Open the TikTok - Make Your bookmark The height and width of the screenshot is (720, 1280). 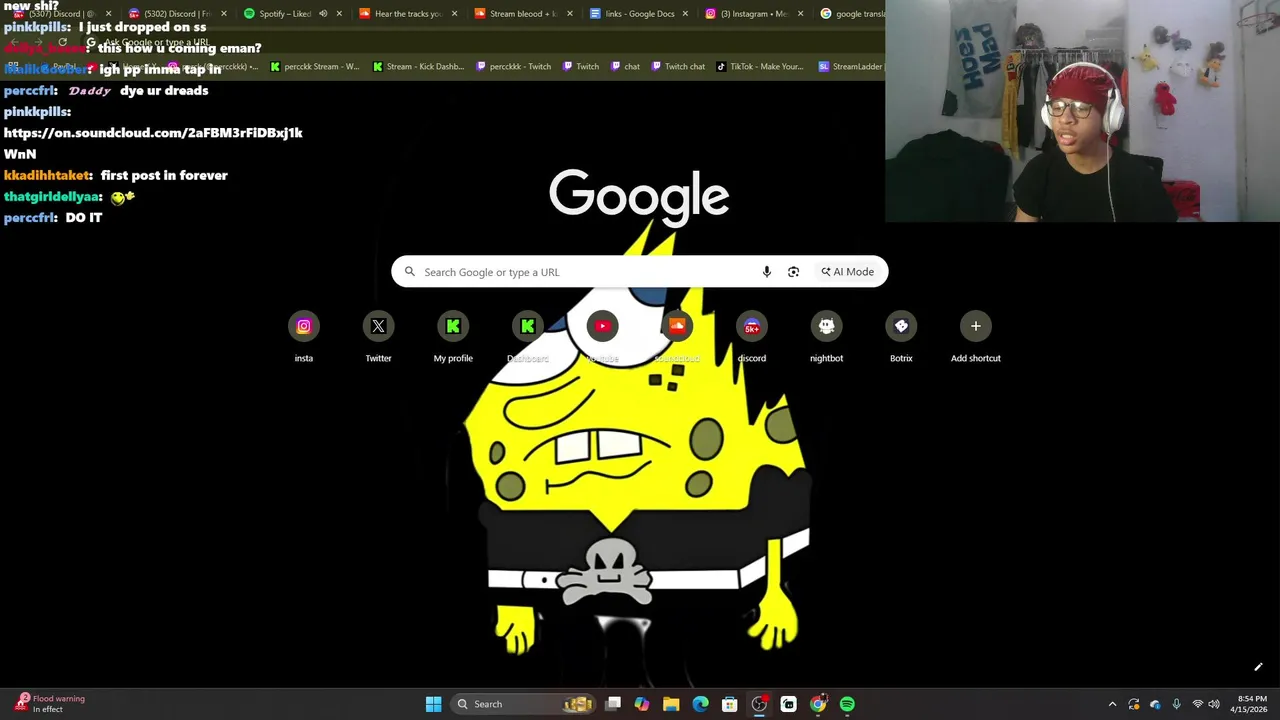point(760,67)
